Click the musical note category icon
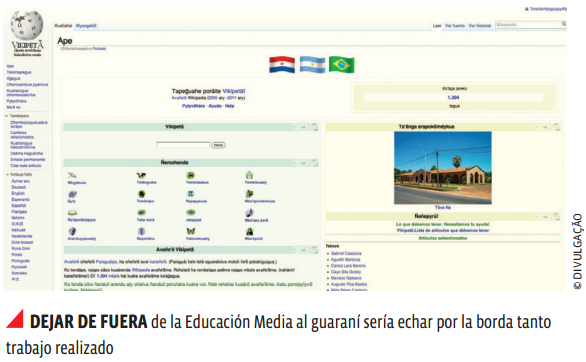This screenshot has width=586, height=362. [249, 213]
